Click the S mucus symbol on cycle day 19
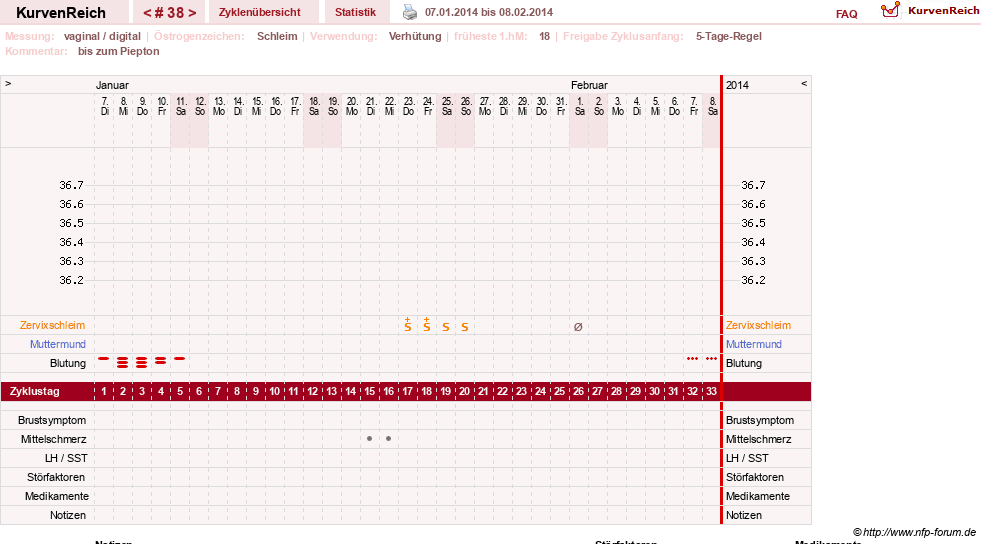Image resolution: width=981 pixels, height=544 pixels. click(445, 327)
